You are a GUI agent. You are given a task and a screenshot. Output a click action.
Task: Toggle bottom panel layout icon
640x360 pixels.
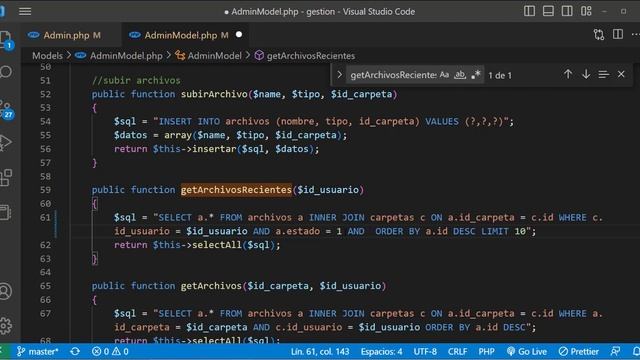click(548, 11)
